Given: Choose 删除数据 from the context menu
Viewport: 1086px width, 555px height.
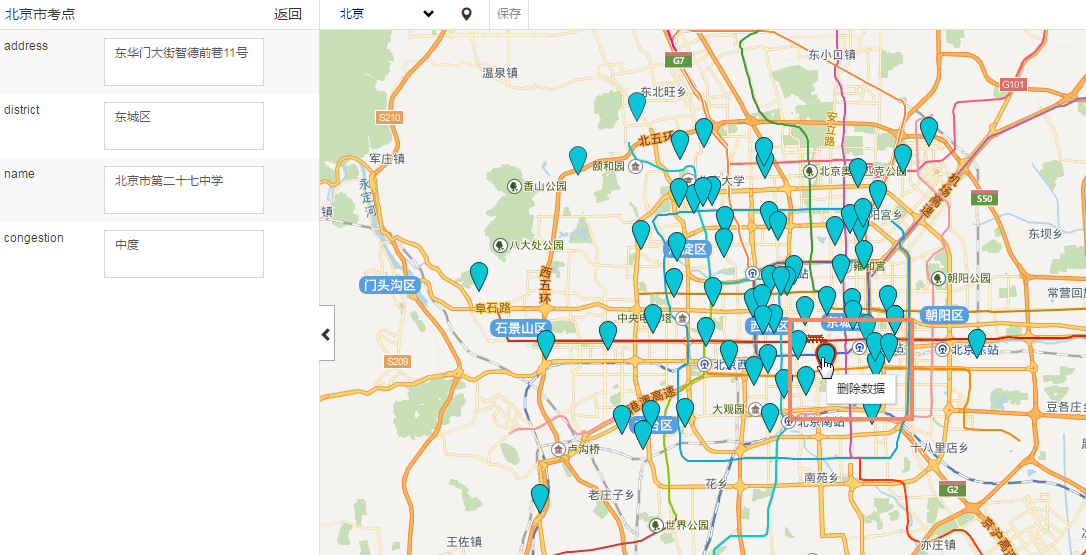Looking at the screenshot, I should [860, 389].
